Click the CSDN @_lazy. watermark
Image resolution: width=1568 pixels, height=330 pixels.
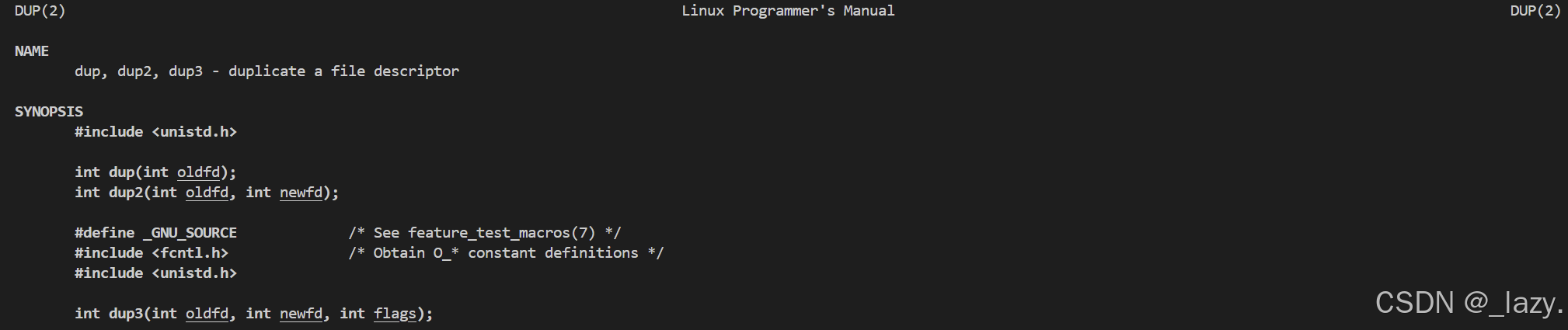[x=1469, y=303]
